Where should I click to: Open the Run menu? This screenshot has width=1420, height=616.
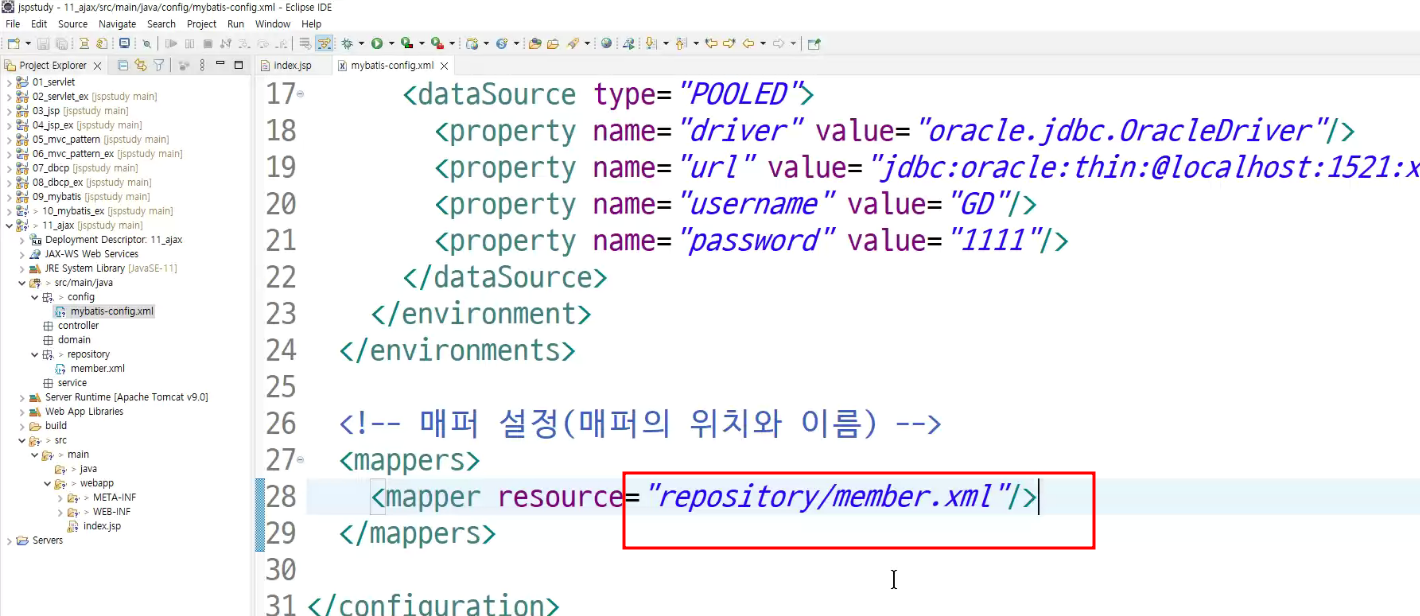pos(236,24)
